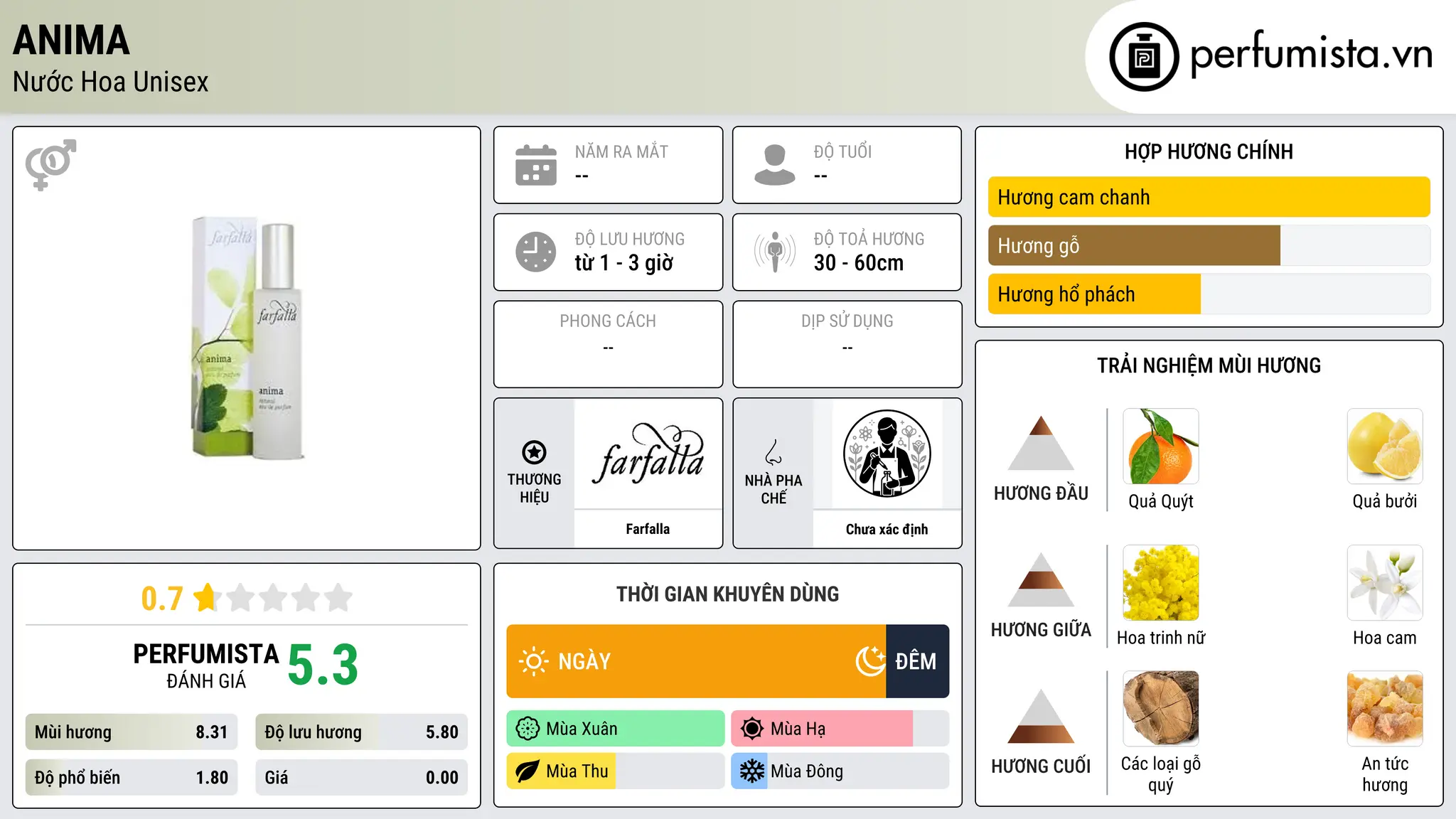
Task: Click the Mùa Hạ season bar
Action: tap(840, 729)
